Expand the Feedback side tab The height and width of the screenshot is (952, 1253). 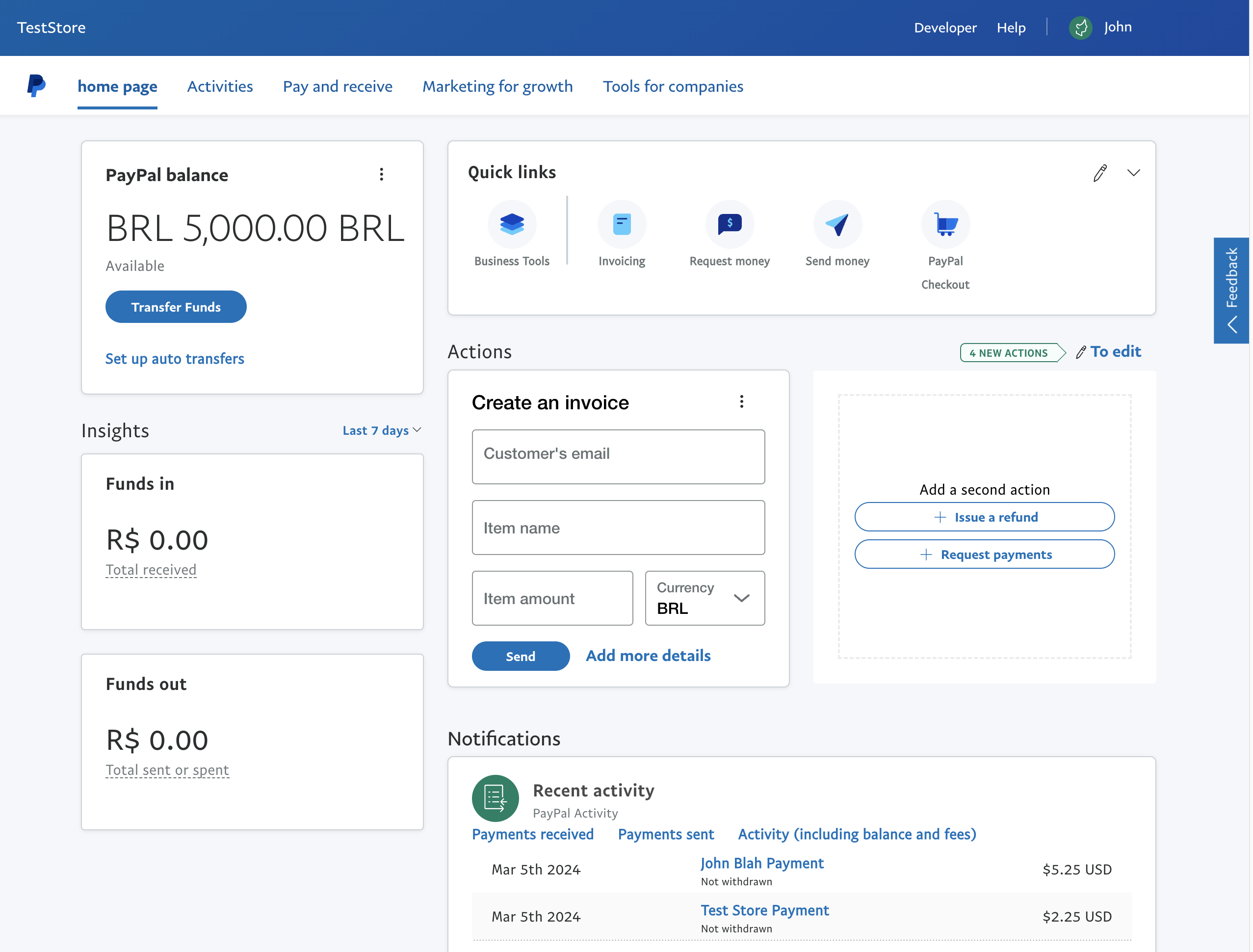click(x=1231, y=290)
